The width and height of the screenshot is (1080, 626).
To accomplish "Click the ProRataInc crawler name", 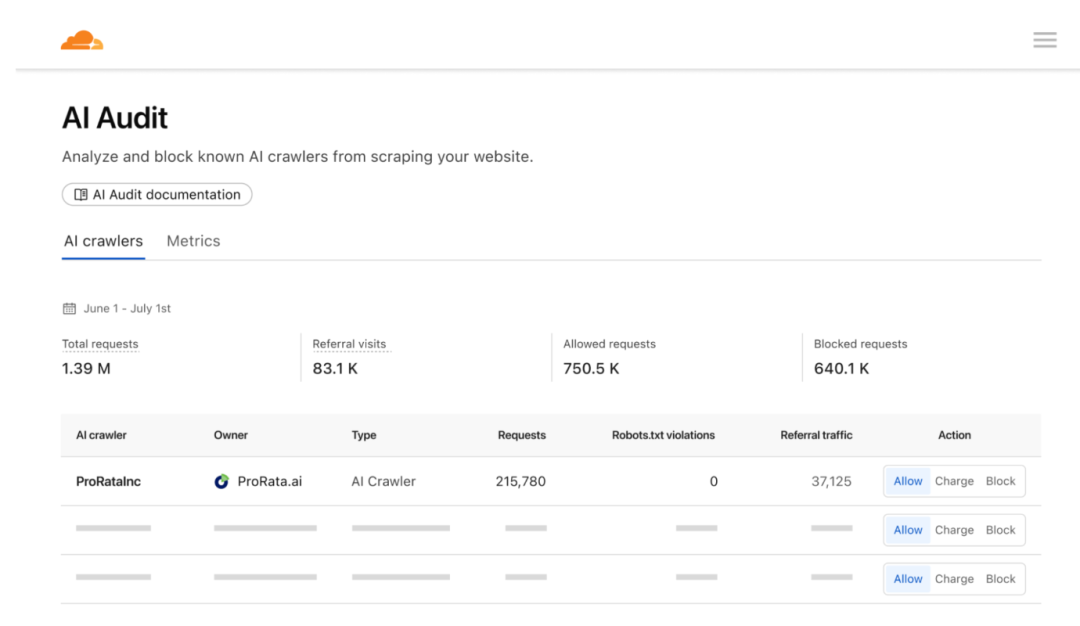I will [x=108, y=481].
